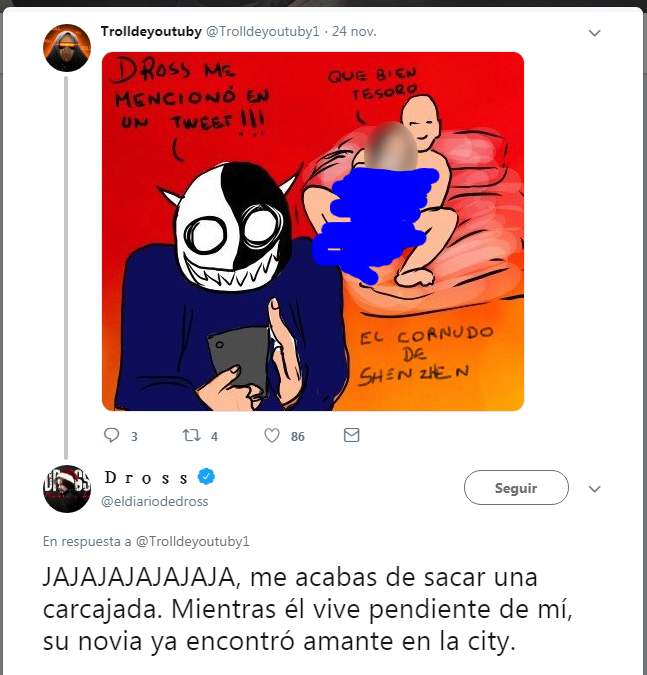Click the reply speech bubble icon
The height and width of the screenshot is (675, 647).
pyautogui.click(x=111, y=435)
